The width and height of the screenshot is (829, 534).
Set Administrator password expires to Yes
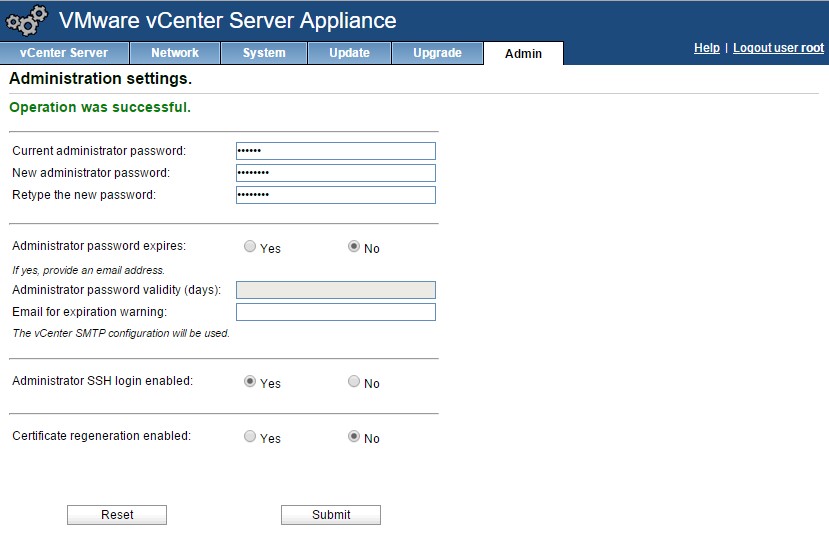click(x=250, y=246)
